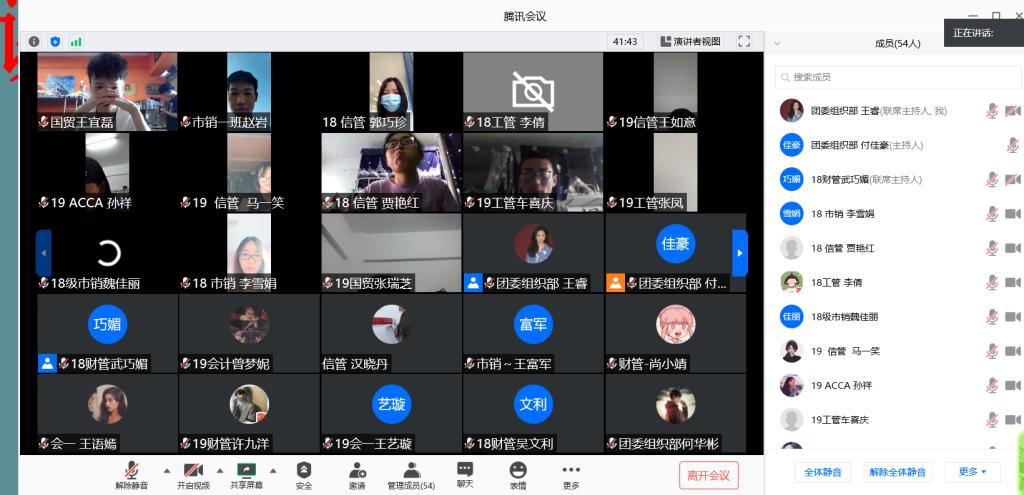Click the red 离开会议 leave button
This screenshot has width=1024, height=495.
tap(708, 475)
